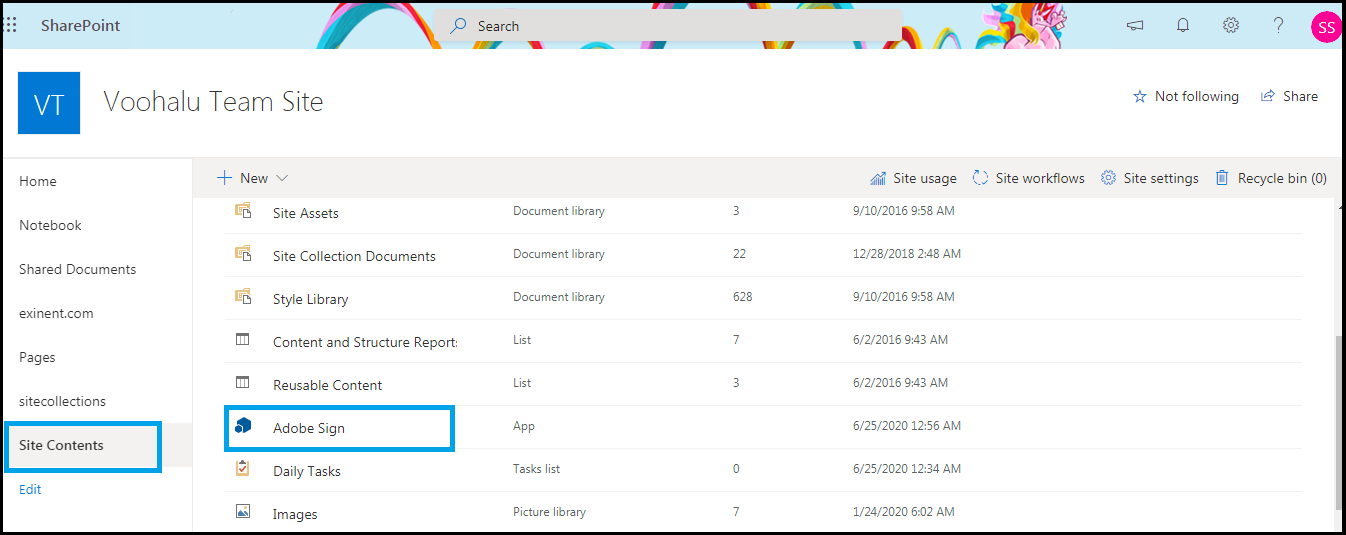Viewport: 1346px width, 535px height.
Task: Click the Adobe Sign app icon
Action: (x=243, y=426)
